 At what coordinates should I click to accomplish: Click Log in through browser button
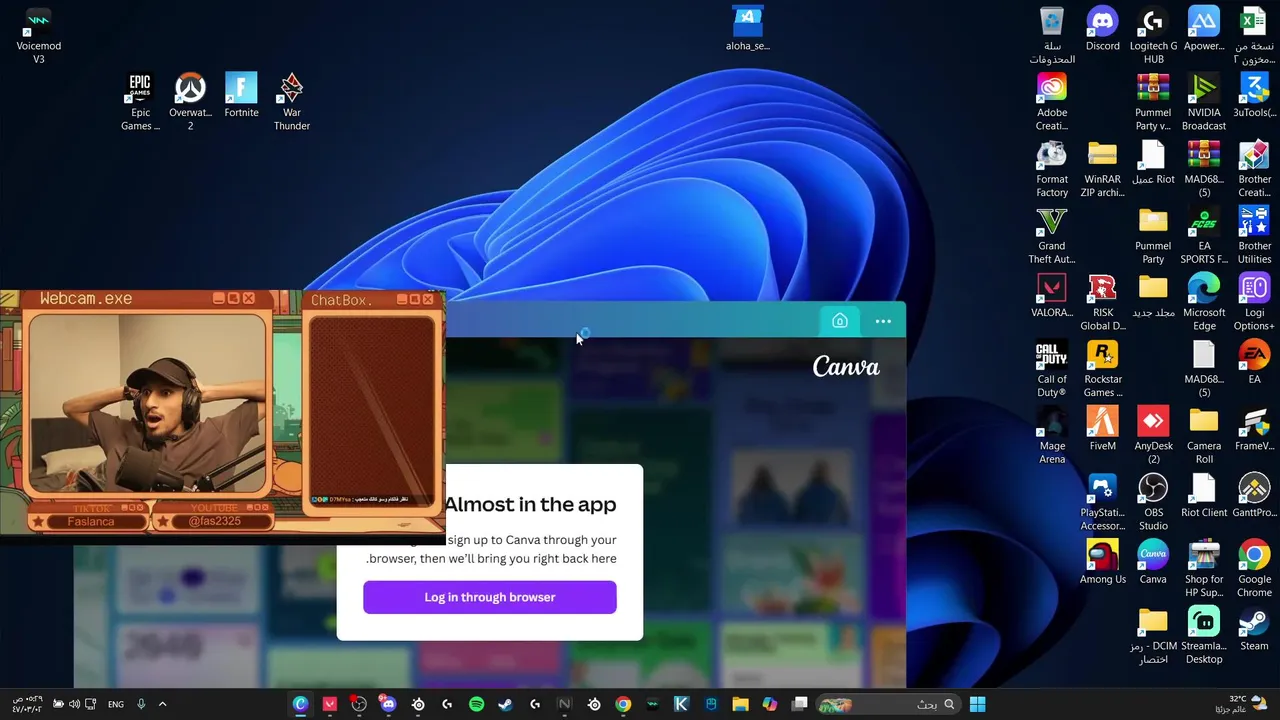click(490, 597)
